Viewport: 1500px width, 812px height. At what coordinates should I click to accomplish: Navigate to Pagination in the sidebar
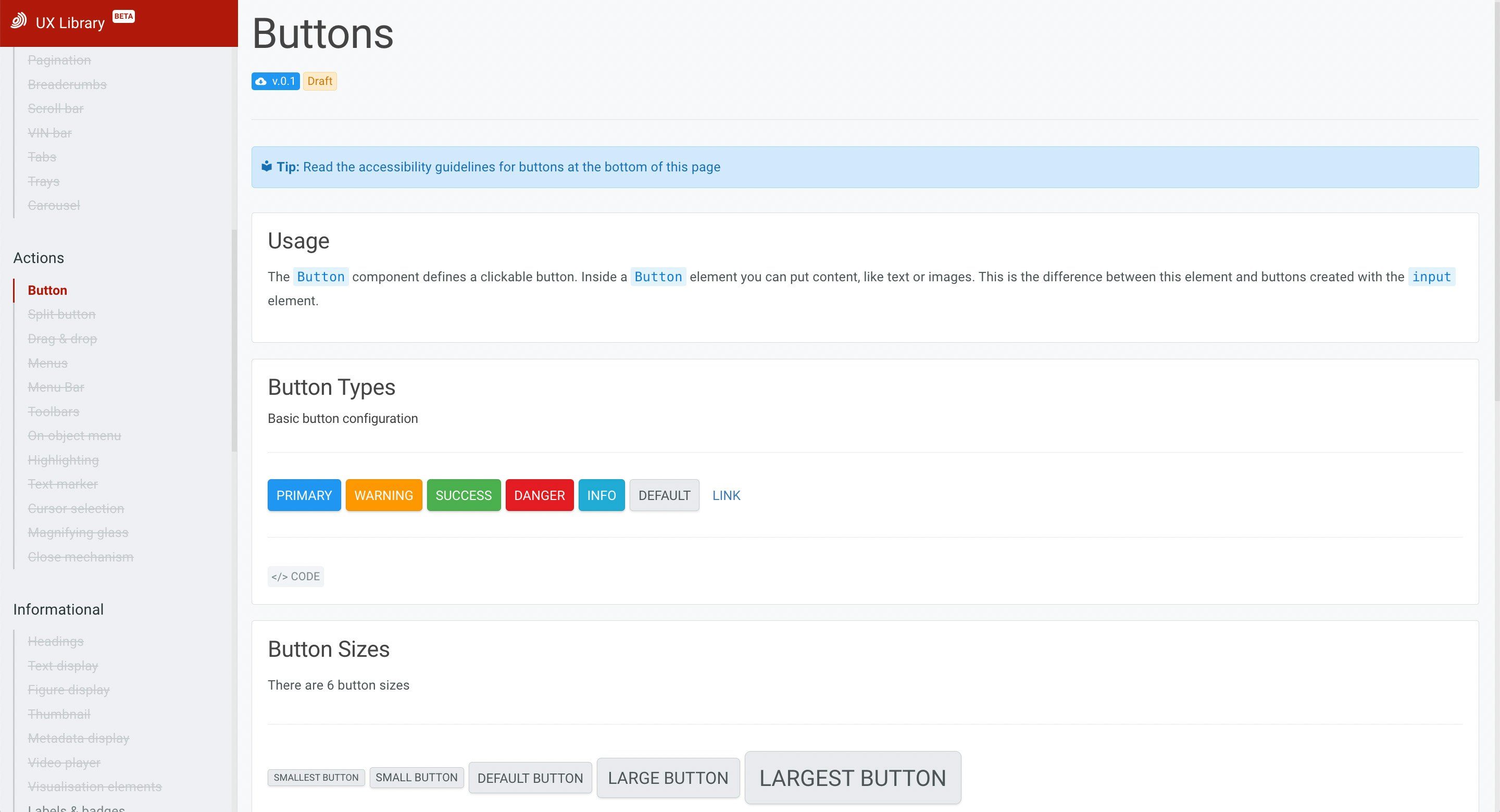59,59
